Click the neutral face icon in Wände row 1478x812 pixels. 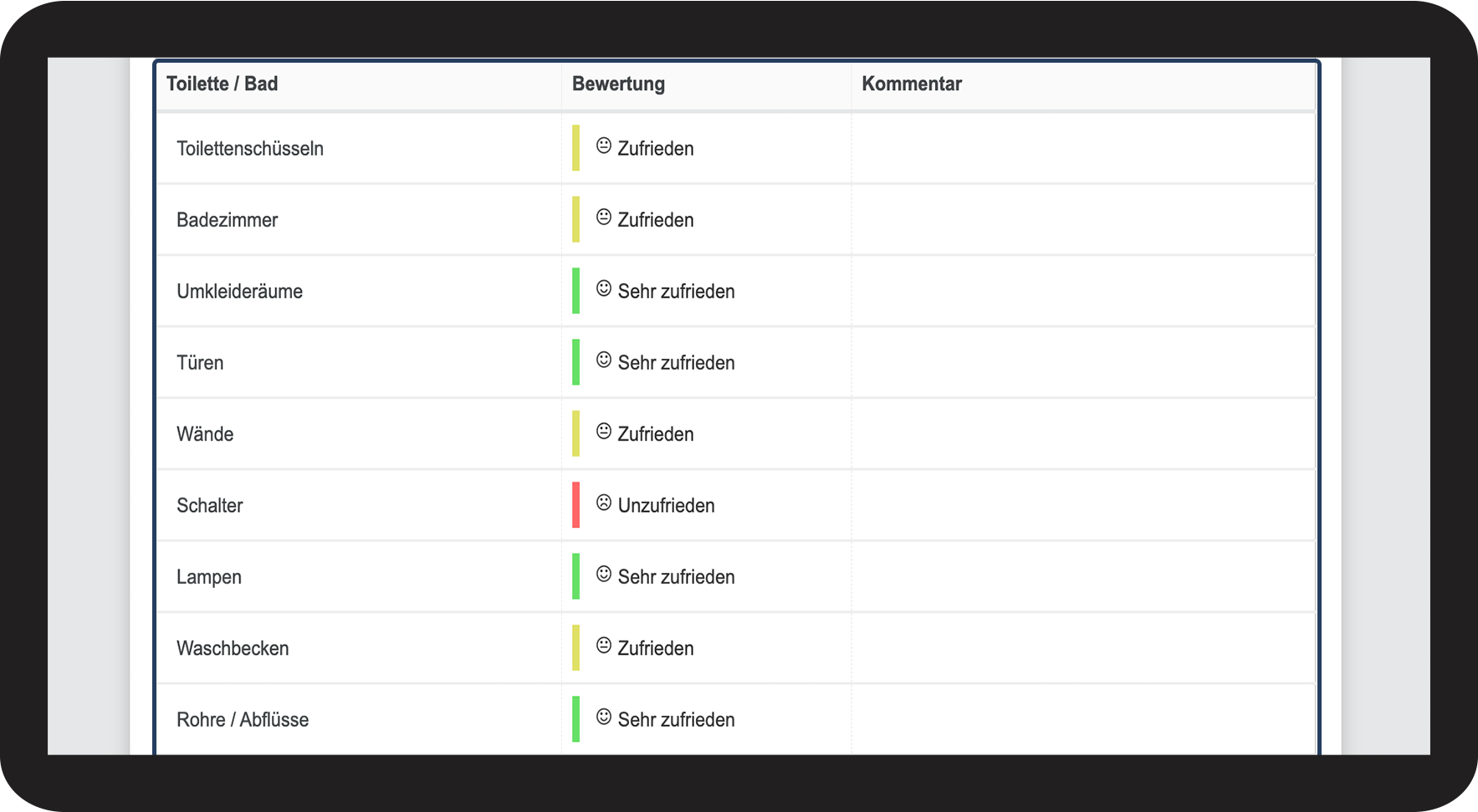point(604,432)
